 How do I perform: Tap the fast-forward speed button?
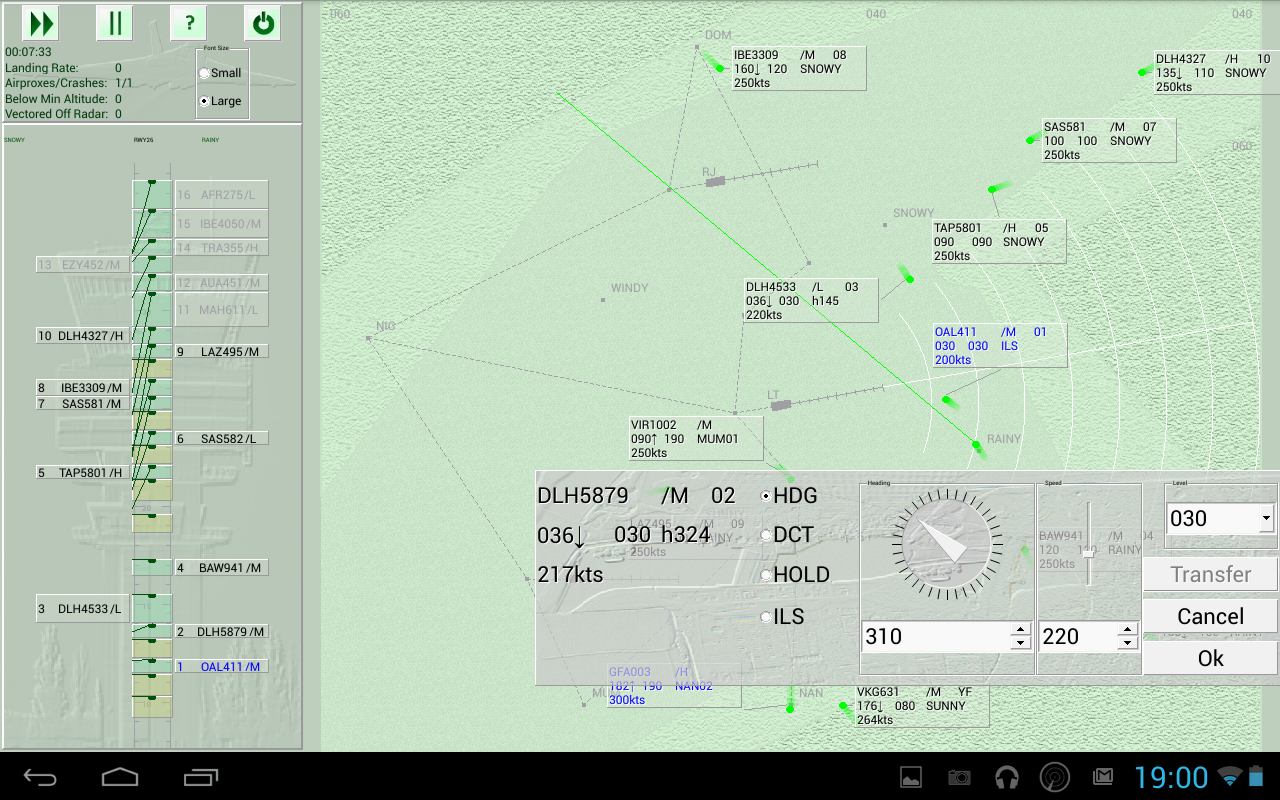click(x=40, y=23)
